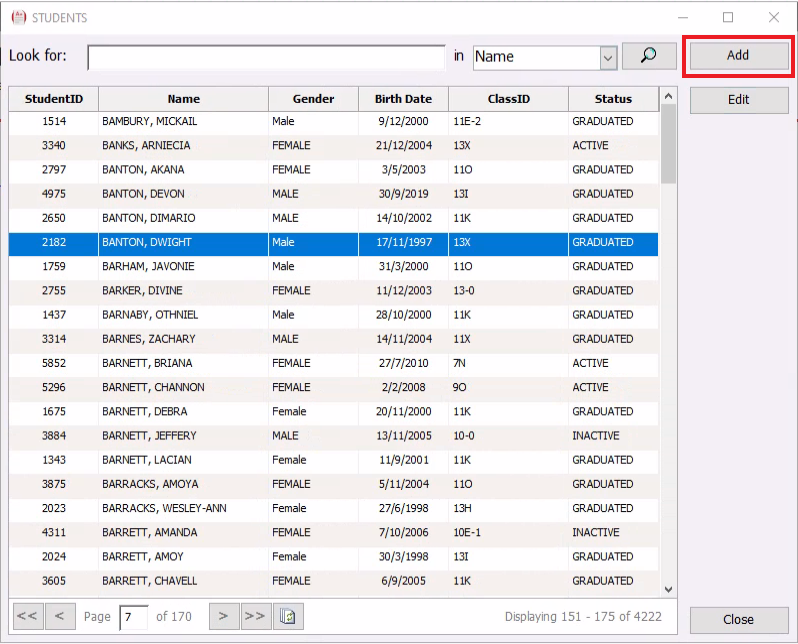Select row BANKS, ARNIECIA
The height and width of the screenshot is (644, 798).
click(x=333, y=146)
